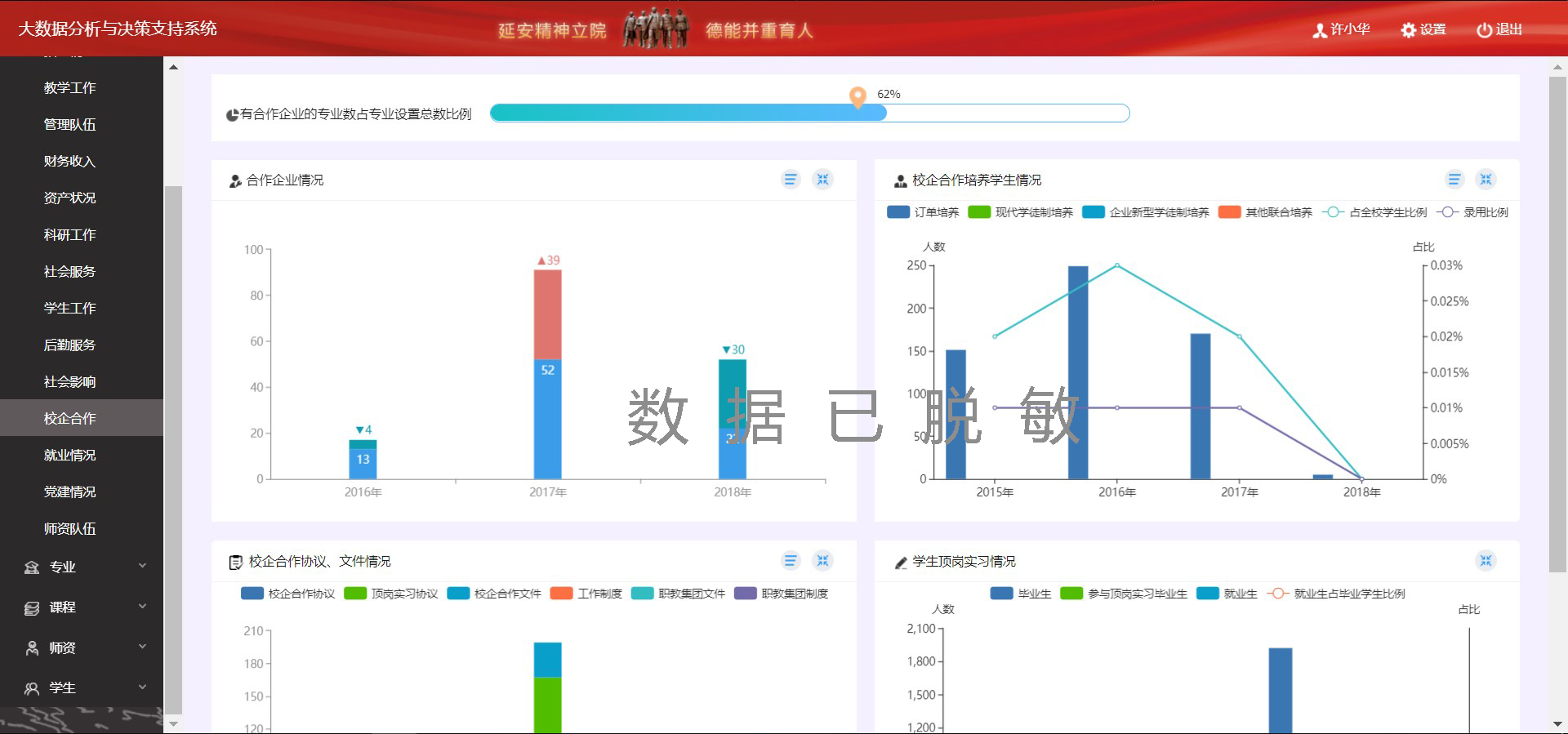Expand the 专业 sidebar section

tap(82, 567)
